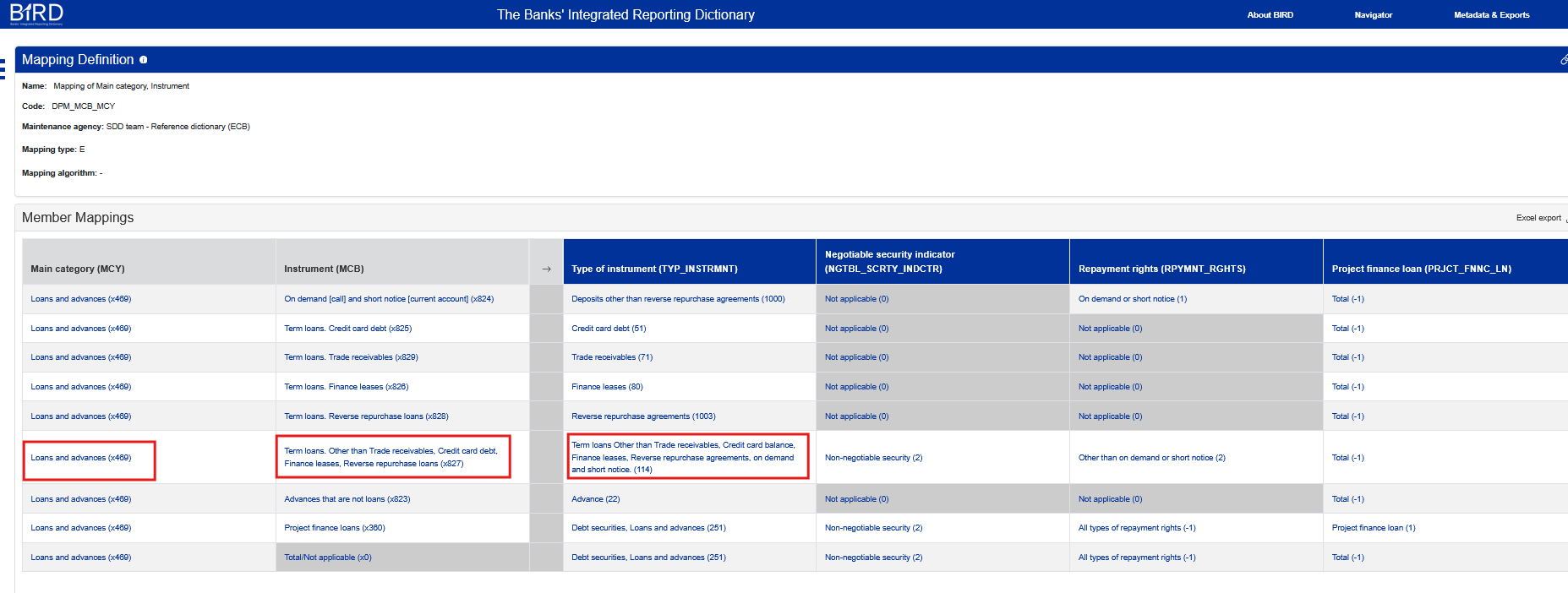Open Advances that are not loans (x823)
Screen dimensions: 1568x593
coord(347,499)
